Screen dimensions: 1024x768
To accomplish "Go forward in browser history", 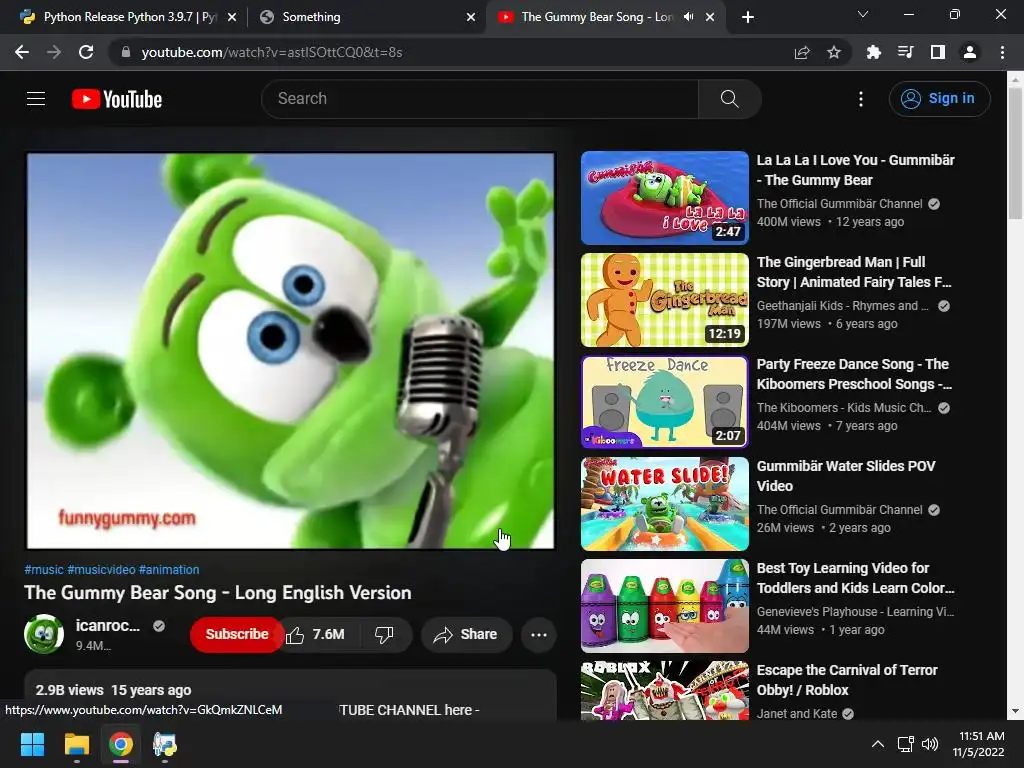I will pos(54,52).
